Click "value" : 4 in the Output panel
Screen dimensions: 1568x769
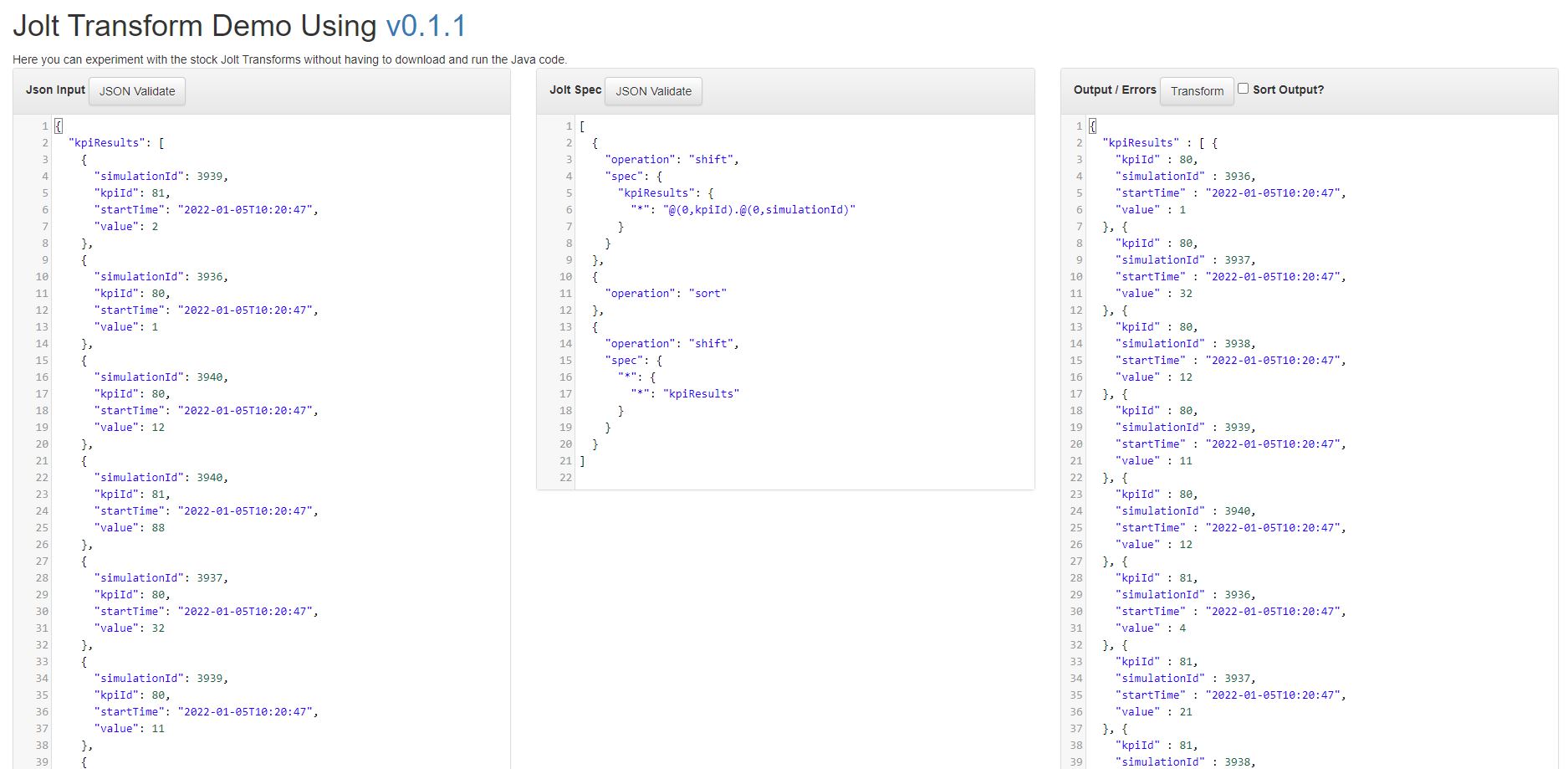point(1151,628)
